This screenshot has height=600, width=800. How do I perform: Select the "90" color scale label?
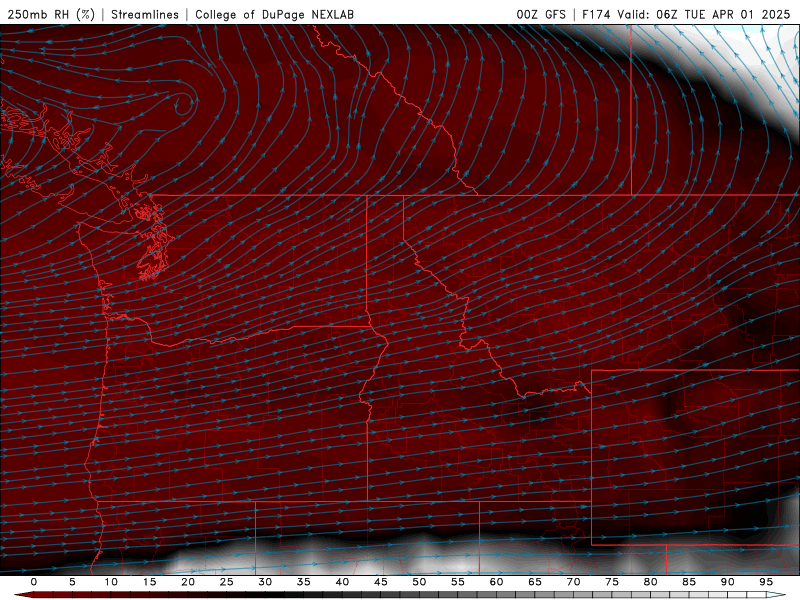[x=728, y=582]
